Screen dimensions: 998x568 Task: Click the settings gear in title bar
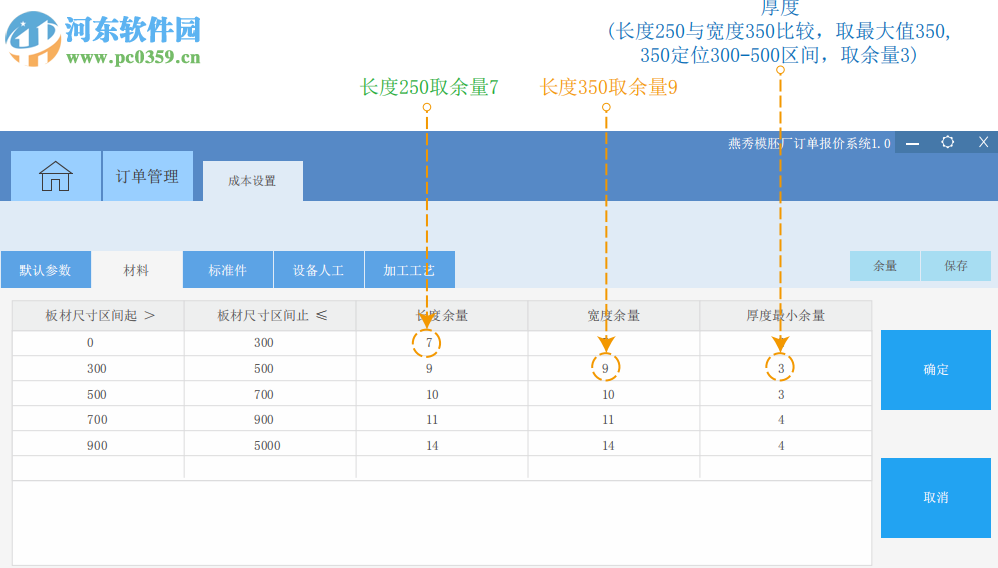(947, 143)
